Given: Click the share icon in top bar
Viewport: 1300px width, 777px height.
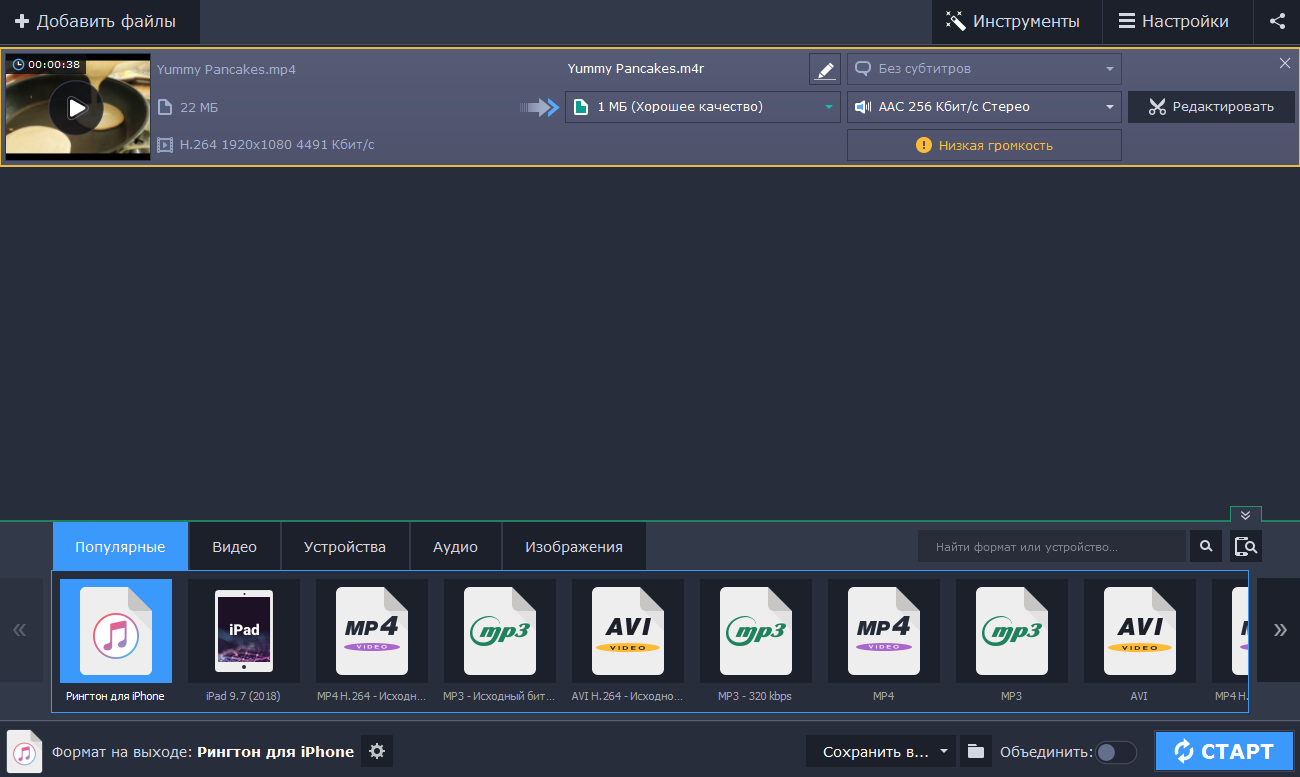Looking at the screenshot, I should (x=1277, y=21).
